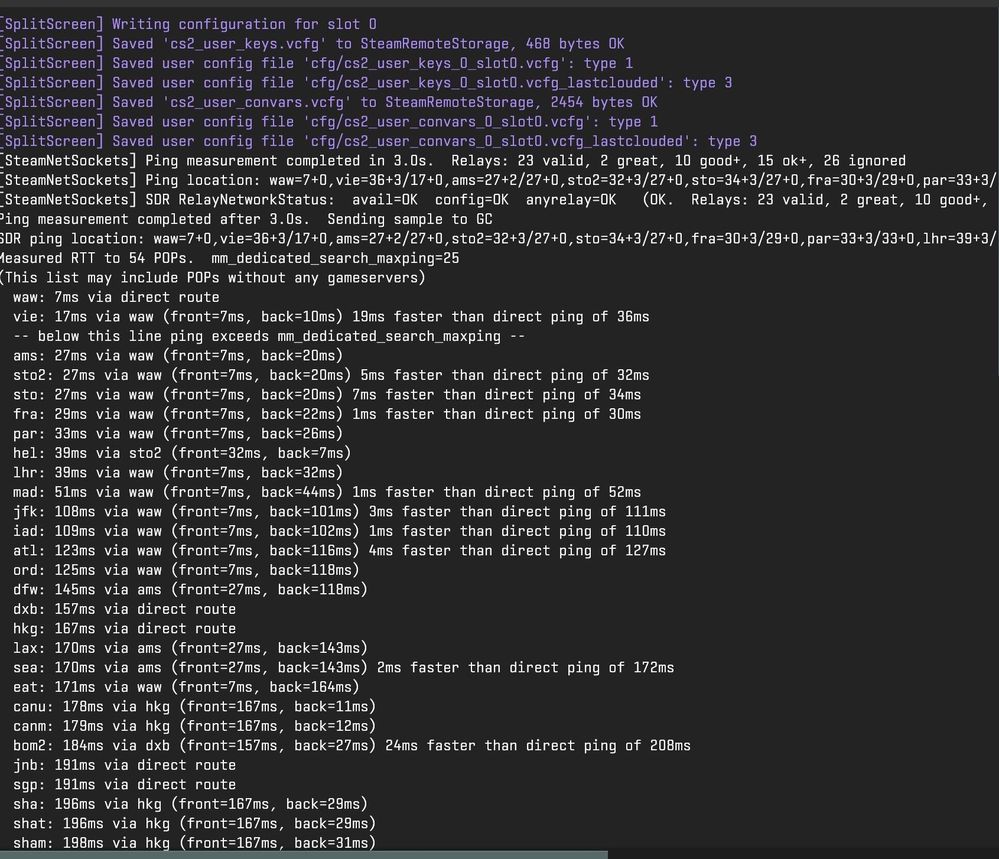999x859 pixels.
Task: Click the 'cs2_user_convars.vcfg' SteamRemoteStorage log line
Action: [330, 102]
